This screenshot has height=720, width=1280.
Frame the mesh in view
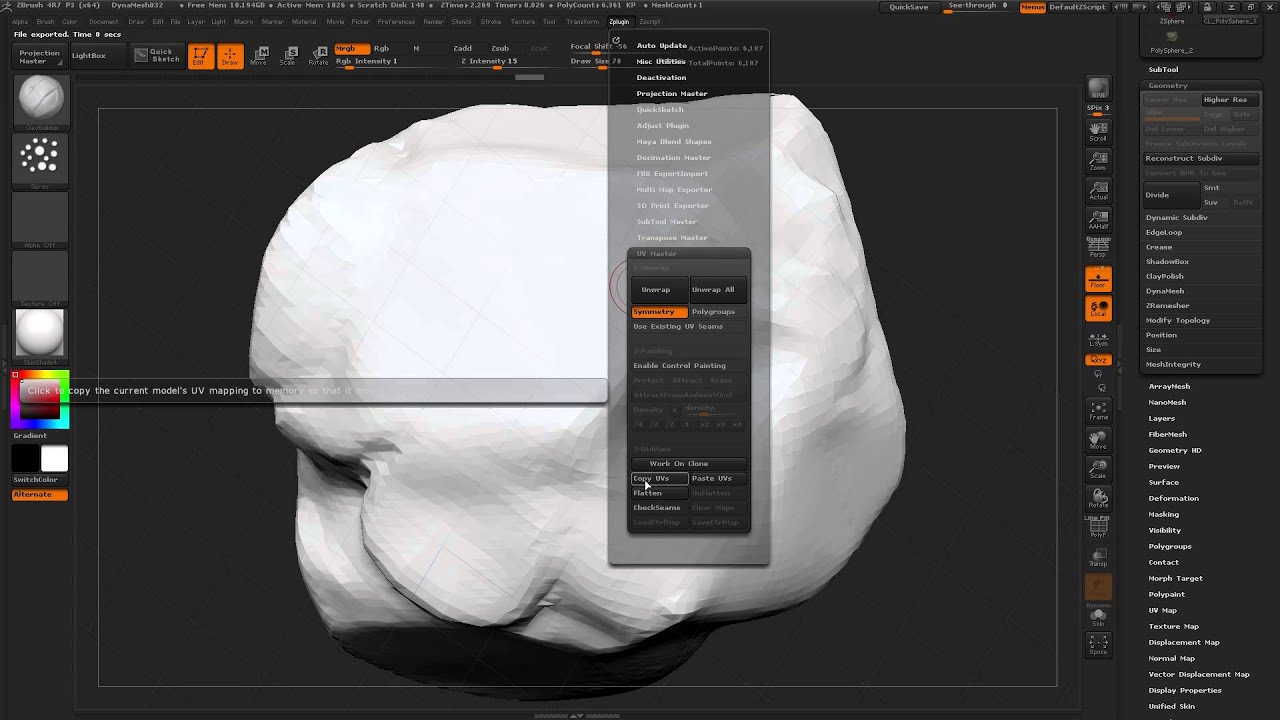coord(1098,410)
